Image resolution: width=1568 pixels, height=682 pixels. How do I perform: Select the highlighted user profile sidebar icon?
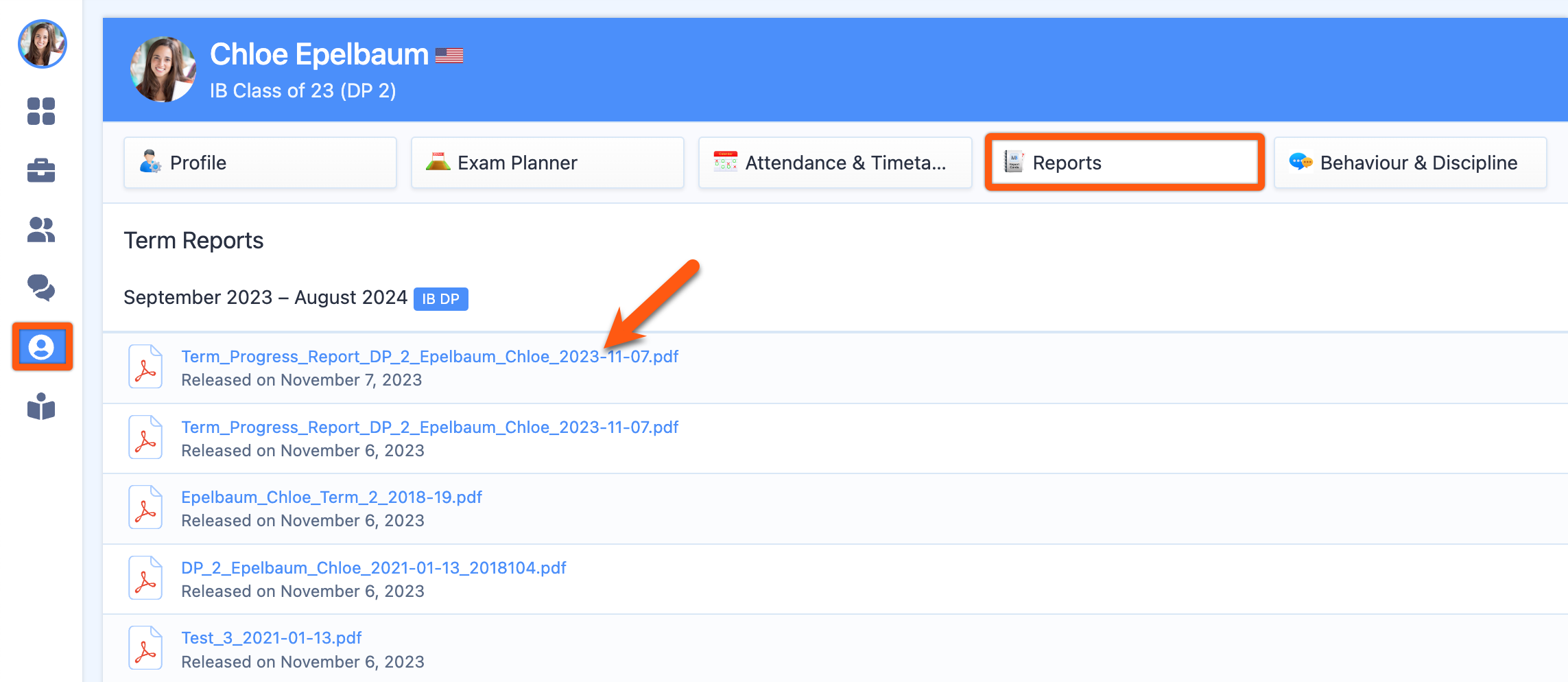click(42, 346)
